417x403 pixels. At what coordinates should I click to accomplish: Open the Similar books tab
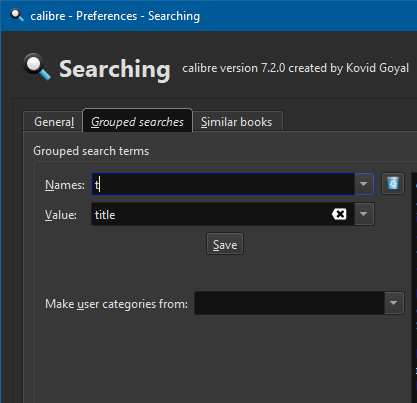click(237, 122)
